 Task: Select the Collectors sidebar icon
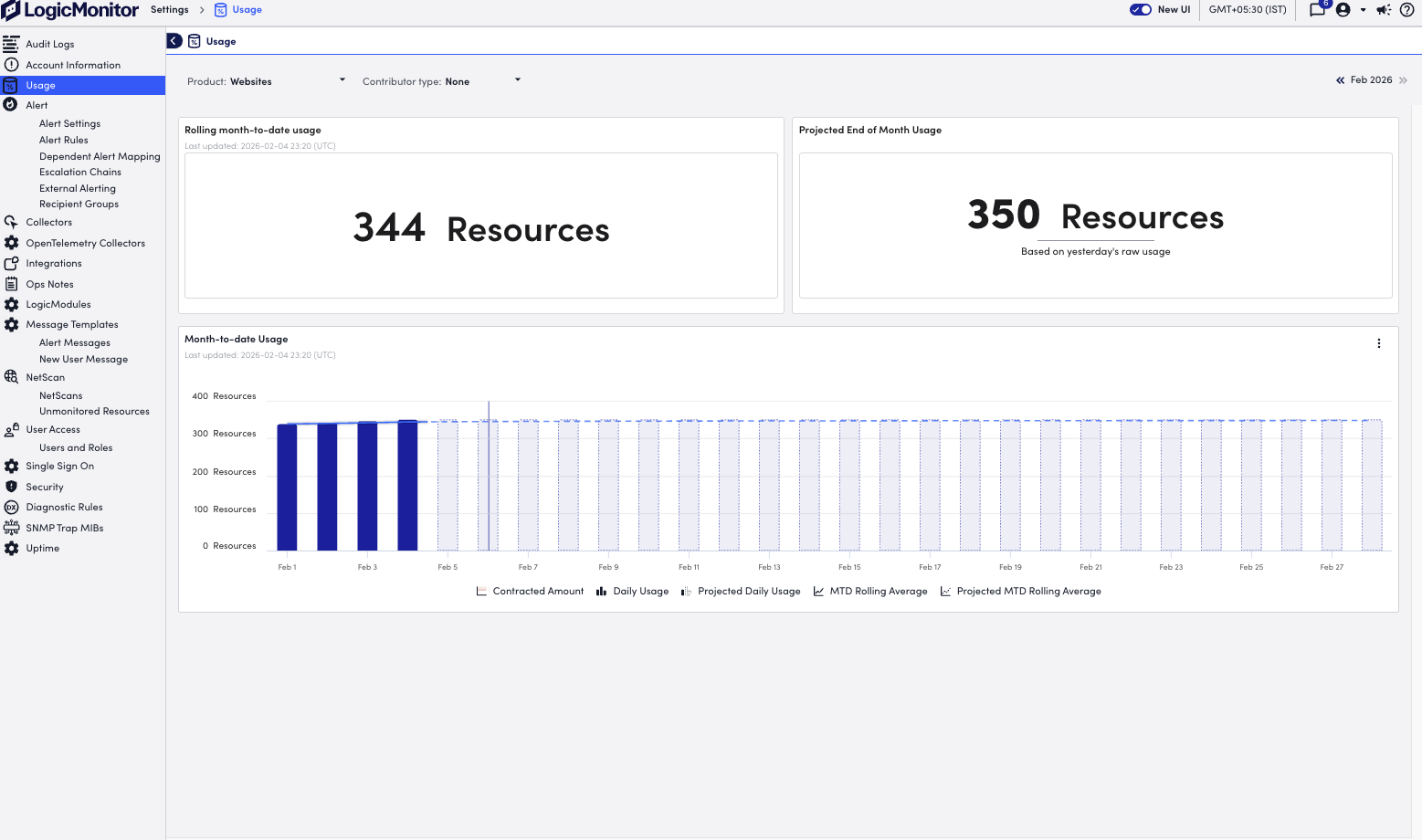coord(12,222)
